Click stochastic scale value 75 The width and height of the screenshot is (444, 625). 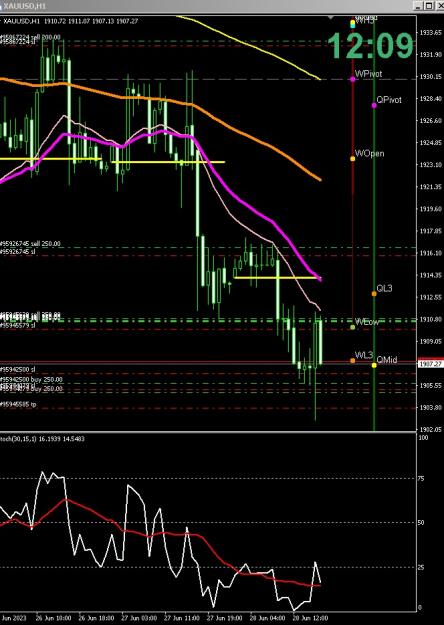(421, 479)
